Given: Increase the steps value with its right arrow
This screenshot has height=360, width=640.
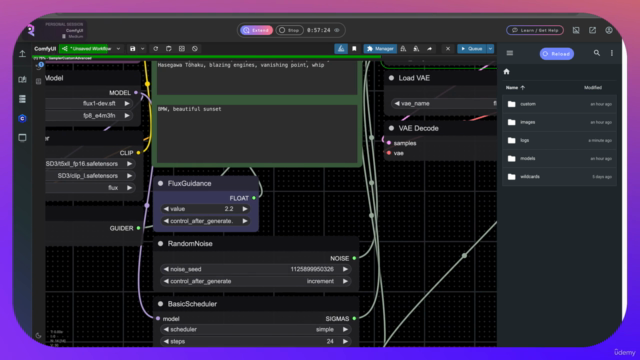Looking at the screenshot, I should (x=345, y=341).
